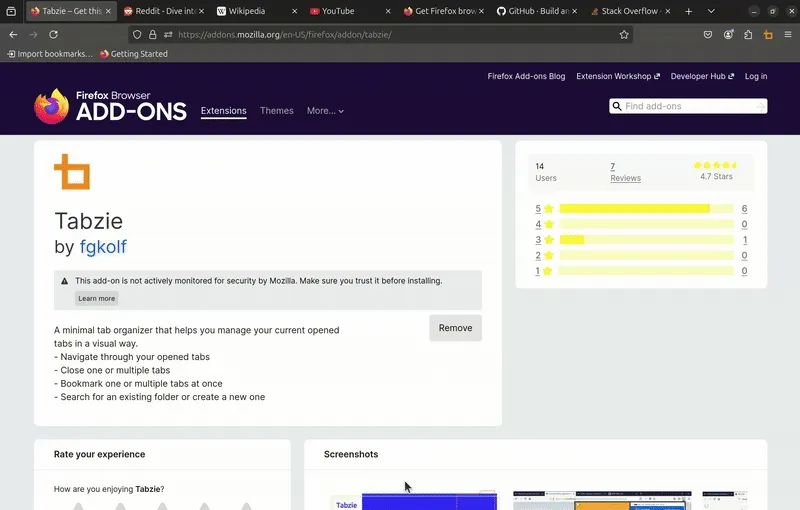Click the 5-star review count 6
Viewport: 800px width, 510px height.
point(744,209)
